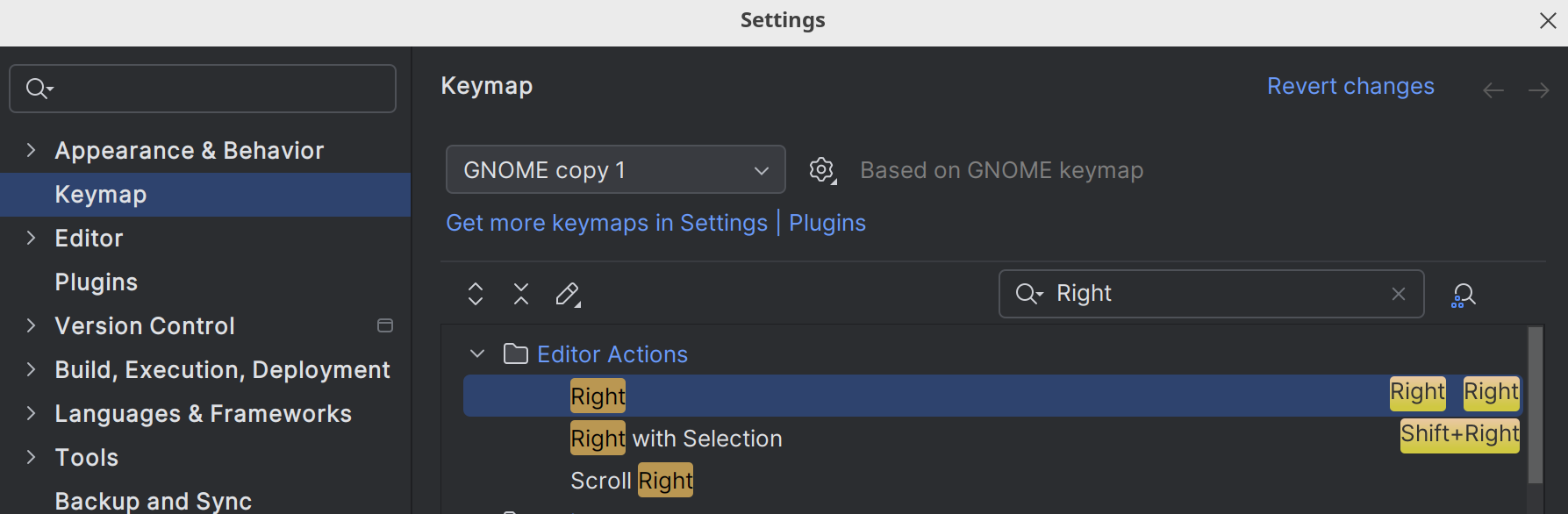1568x514 pixels.
Task: Select Plugins in the settings sidebar
Action: pyautogui.click(x=97, y=282)
